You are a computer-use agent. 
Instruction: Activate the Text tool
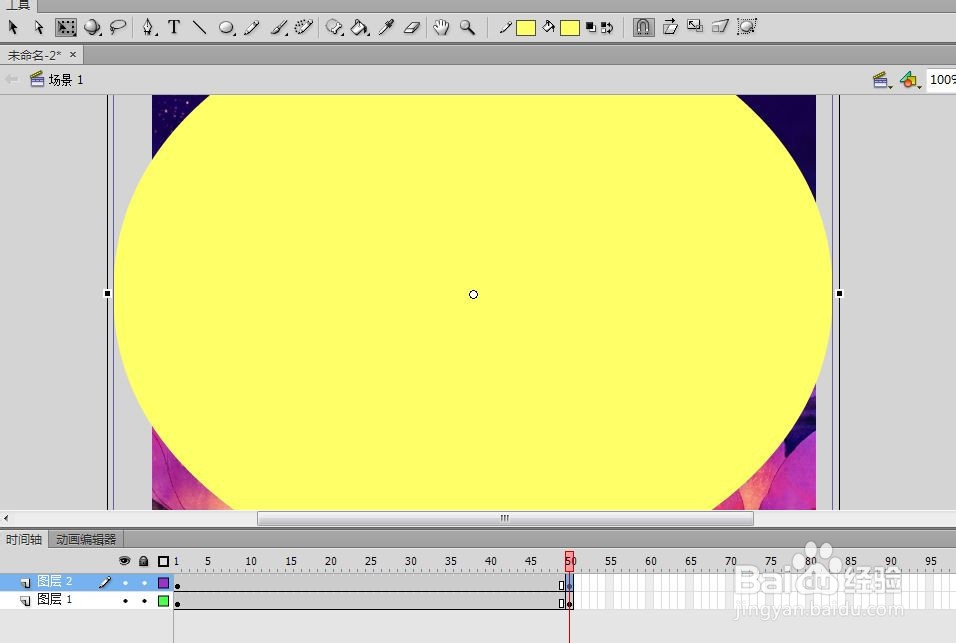pyautogui.click(x=173, y=27)
